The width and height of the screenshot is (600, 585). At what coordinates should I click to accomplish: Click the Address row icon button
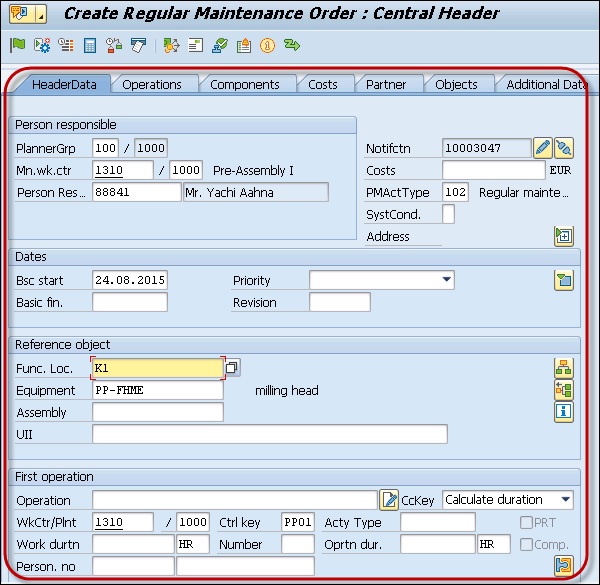[563, 236]
